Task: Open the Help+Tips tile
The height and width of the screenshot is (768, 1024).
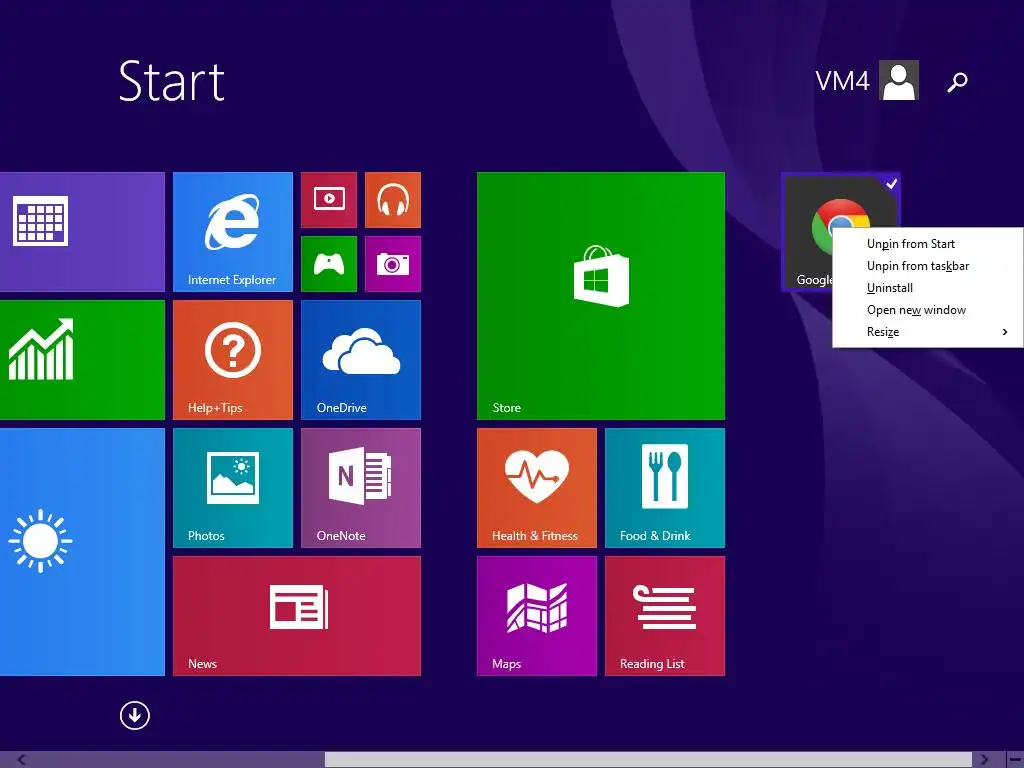Action: coord(232,360)
